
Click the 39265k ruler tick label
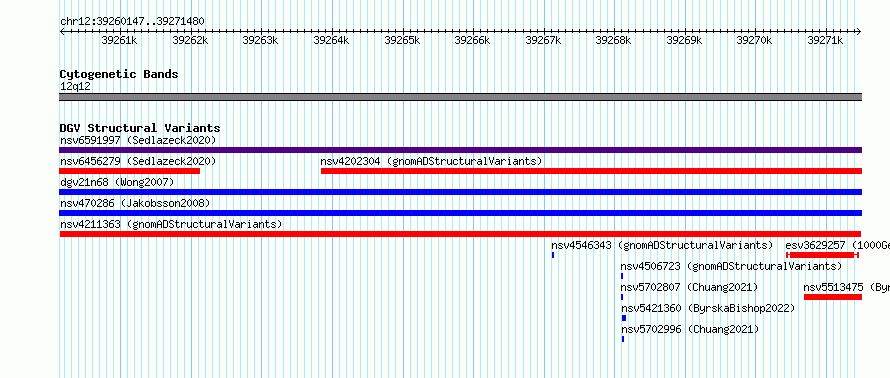click(x=402, y=40)
